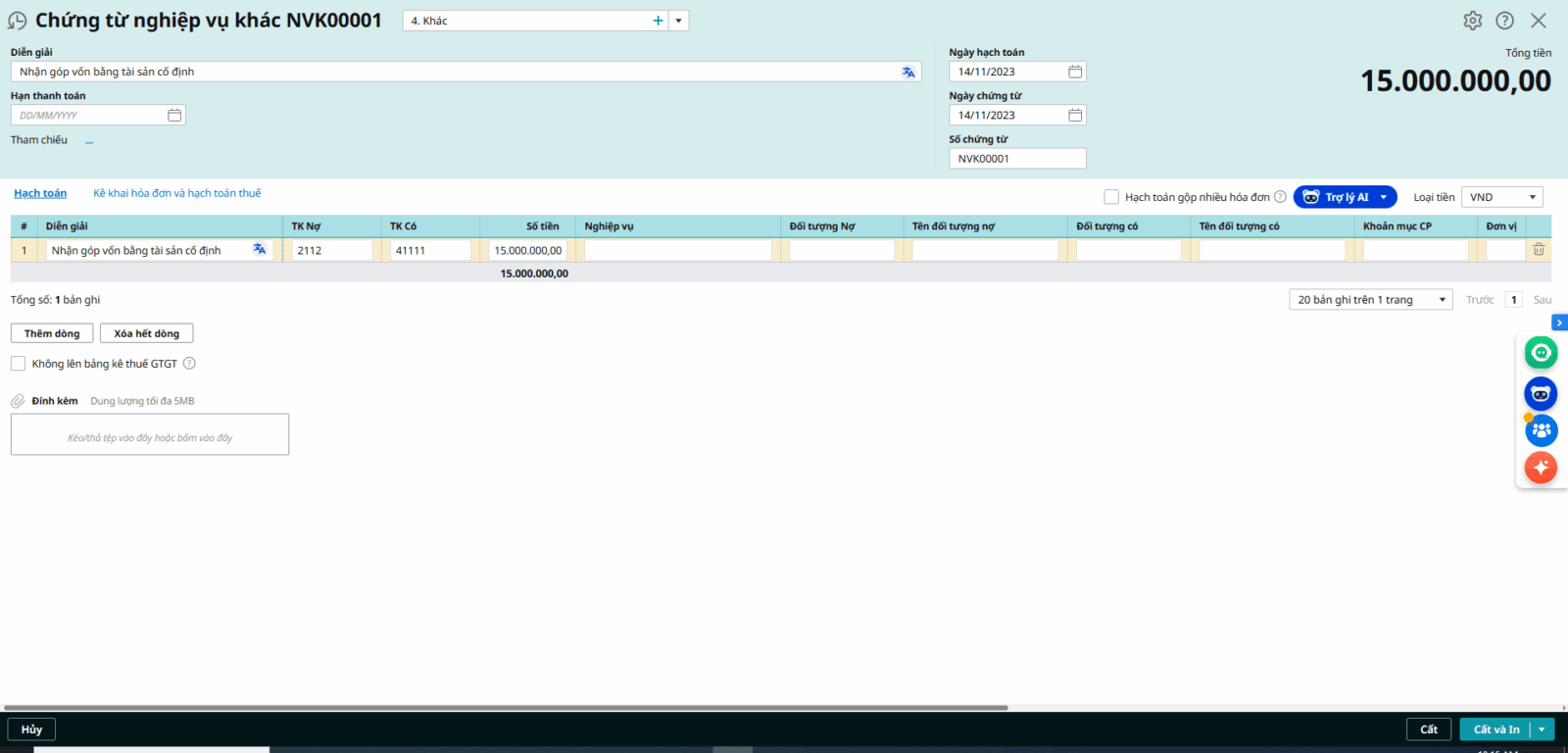Click the plus icon beside '4. Khác'
The height and width of the screenshot is (753, 1568).
(658, 21)
